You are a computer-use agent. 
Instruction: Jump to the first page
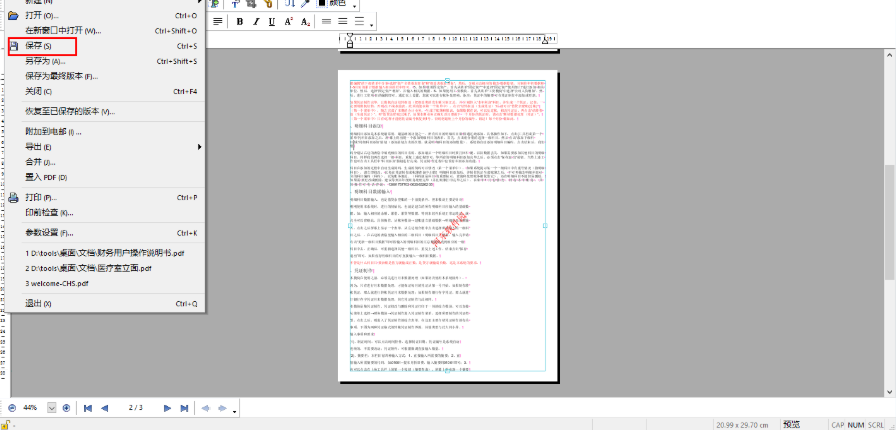coord(88,408)
